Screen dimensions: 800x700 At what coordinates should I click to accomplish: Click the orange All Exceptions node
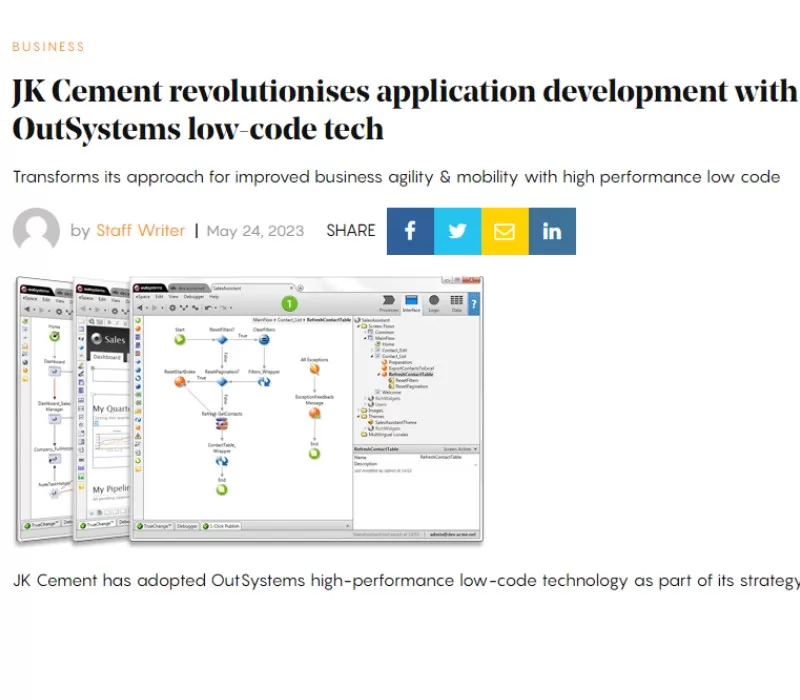click(314, 369)
